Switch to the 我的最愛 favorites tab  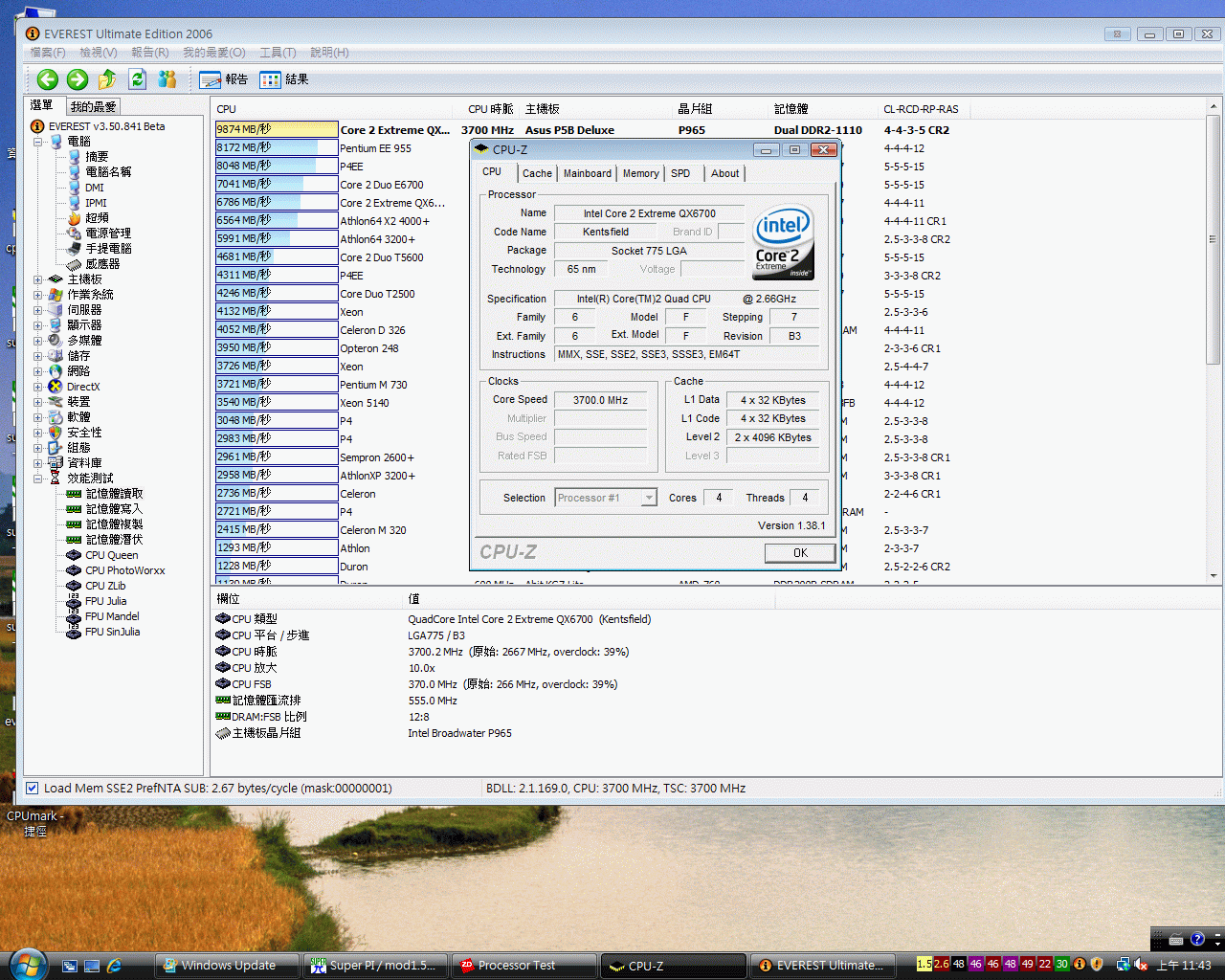click(93, 106)
